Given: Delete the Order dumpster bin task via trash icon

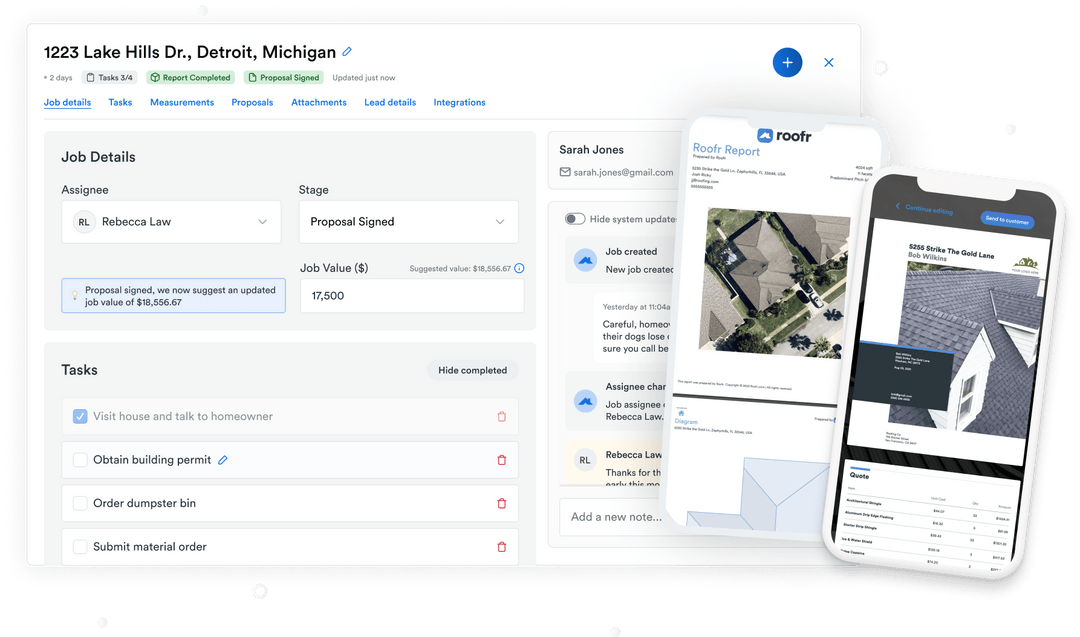Looking at the screenshot, I should [x=501, y=503].
